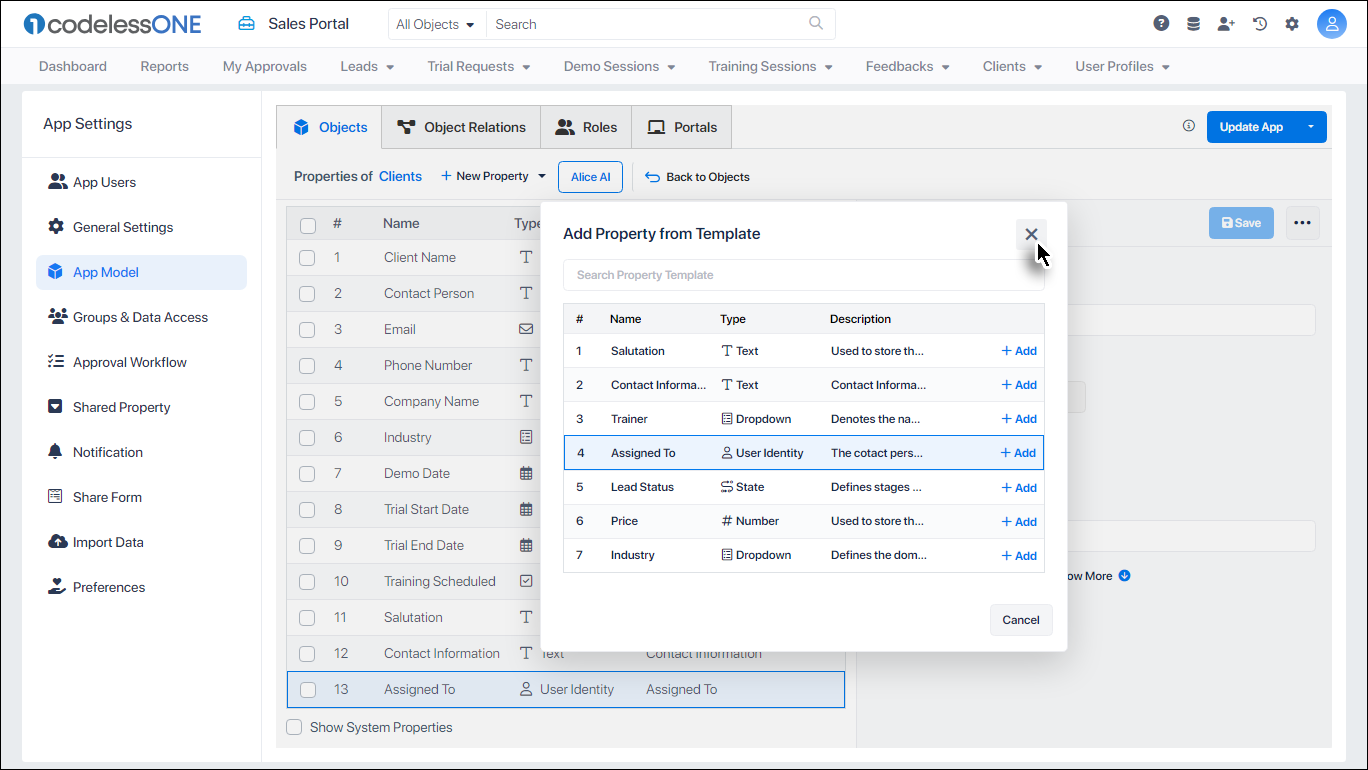
Task: Click the Search Property Template field
Action: click(804, 275)
